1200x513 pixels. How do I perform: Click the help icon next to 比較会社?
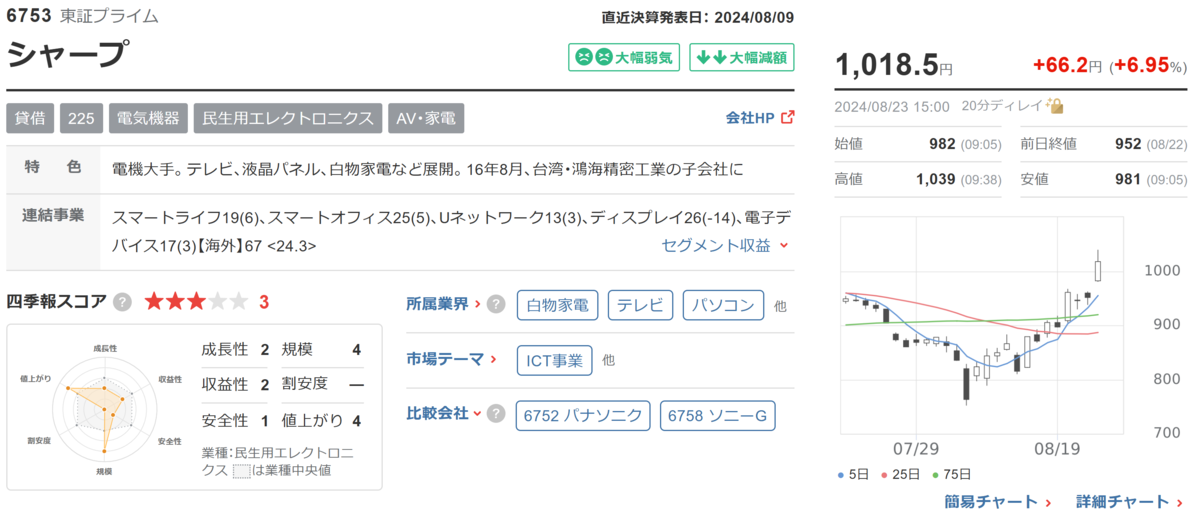(495, 414)
